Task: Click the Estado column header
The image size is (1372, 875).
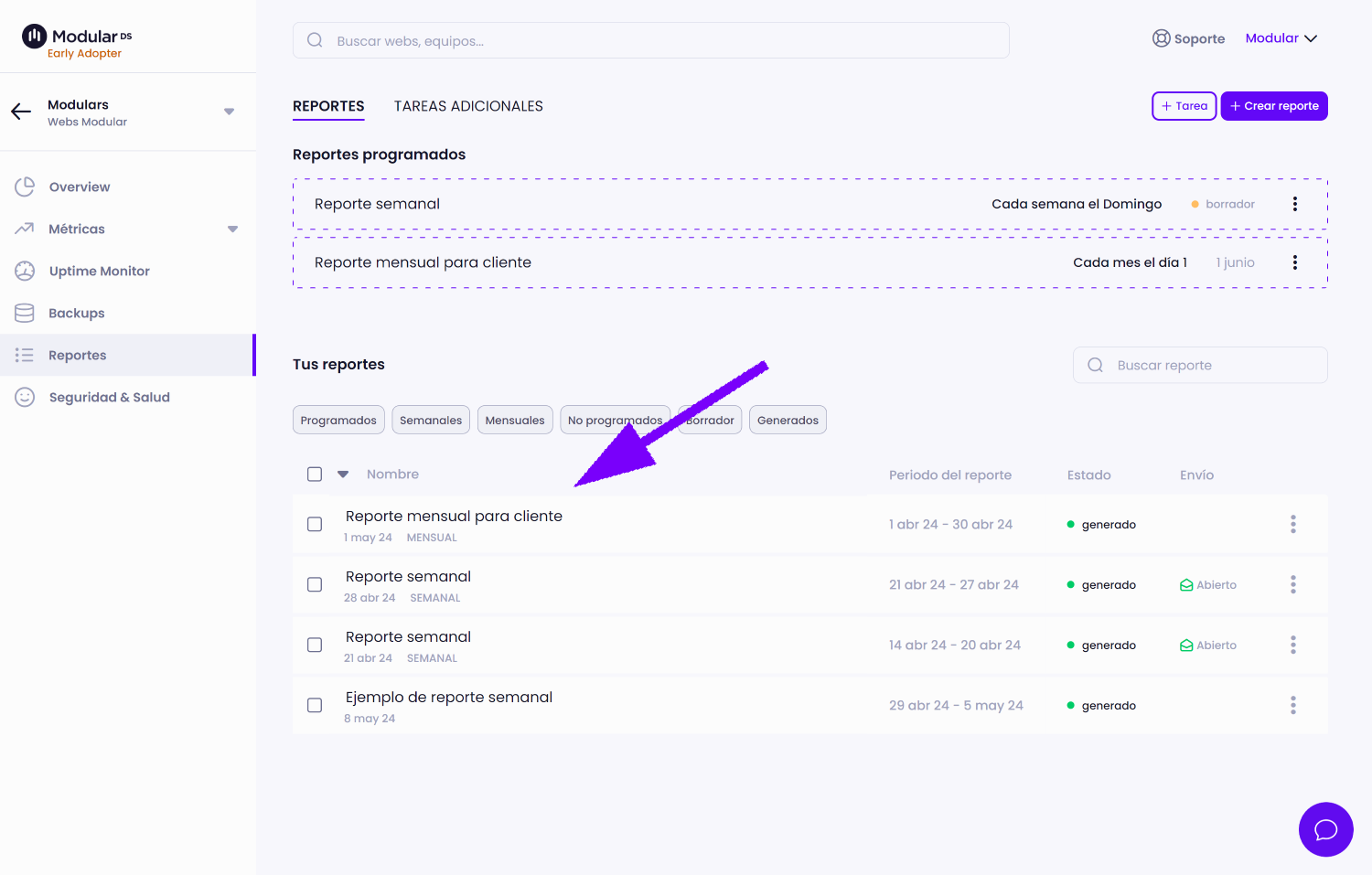Action: point(1088,475)
